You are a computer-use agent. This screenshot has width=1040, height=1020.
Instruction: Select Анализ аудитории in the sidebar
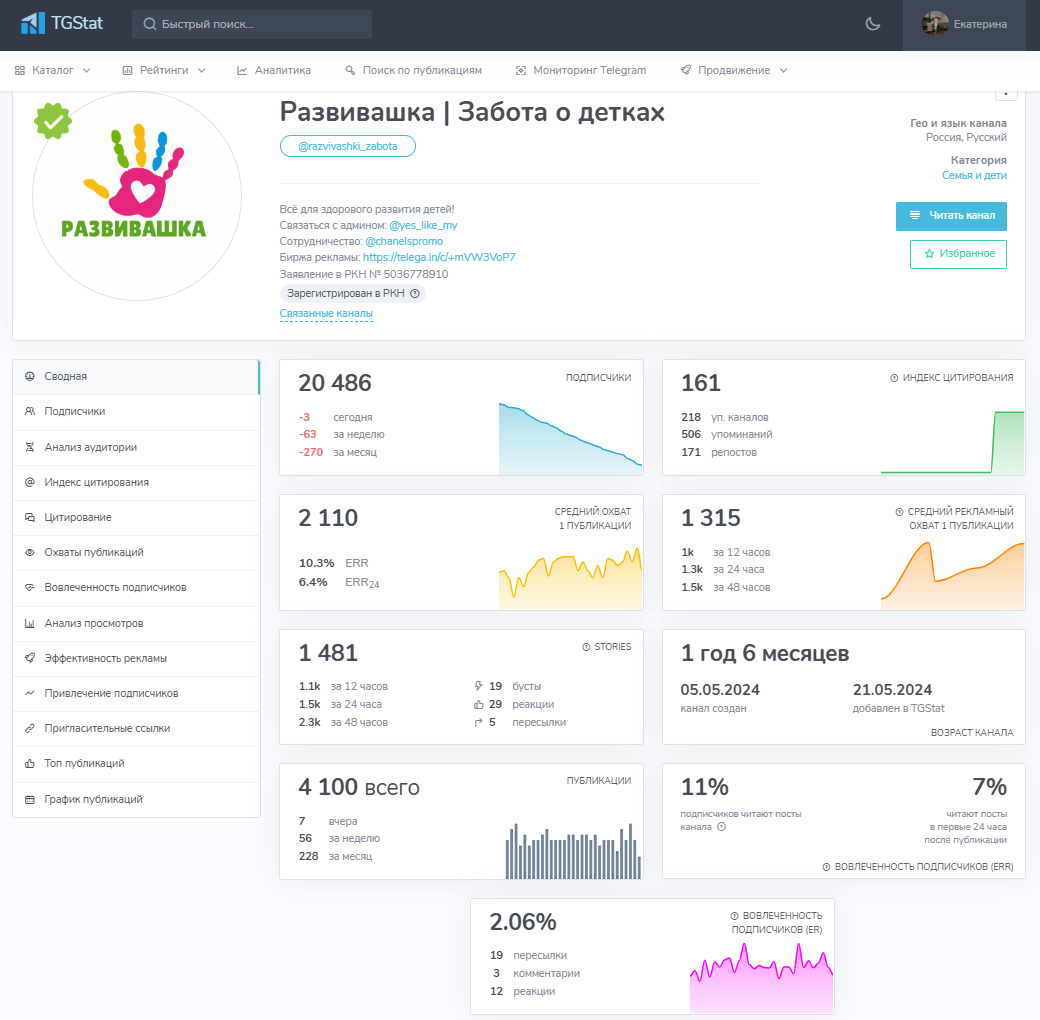90,447
